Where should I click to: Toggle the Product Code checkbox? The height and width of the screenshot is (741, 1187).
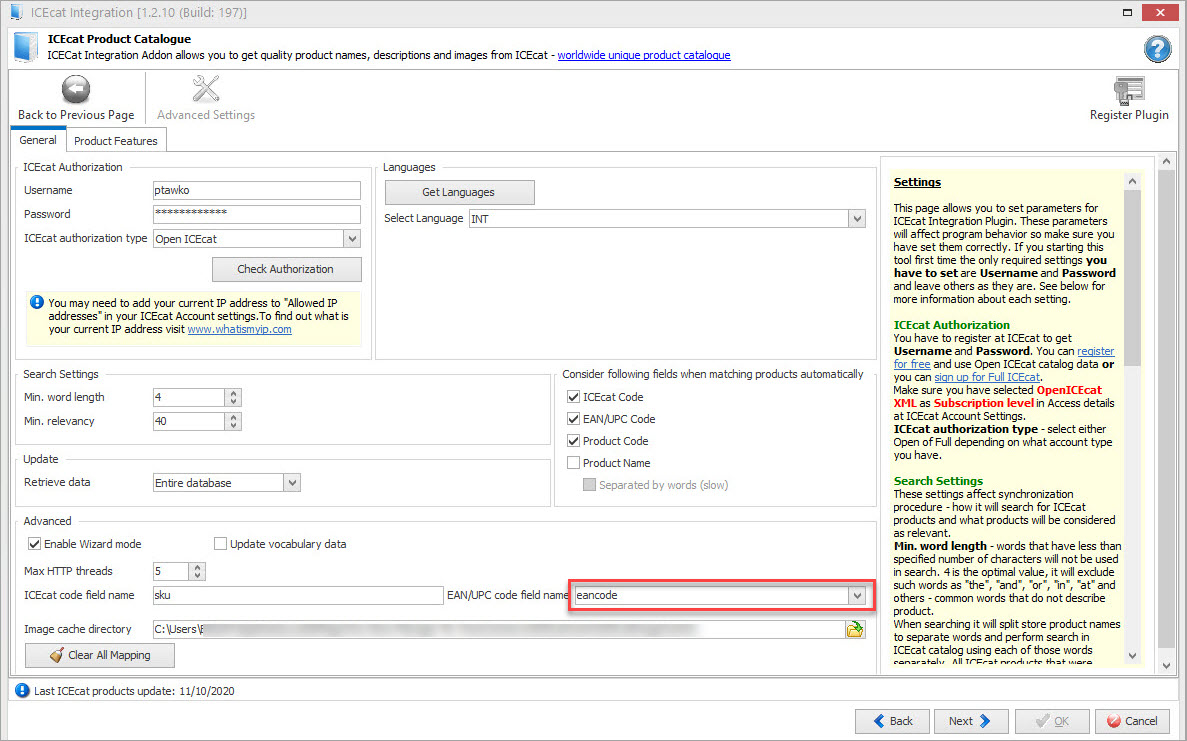coord(573,441)
